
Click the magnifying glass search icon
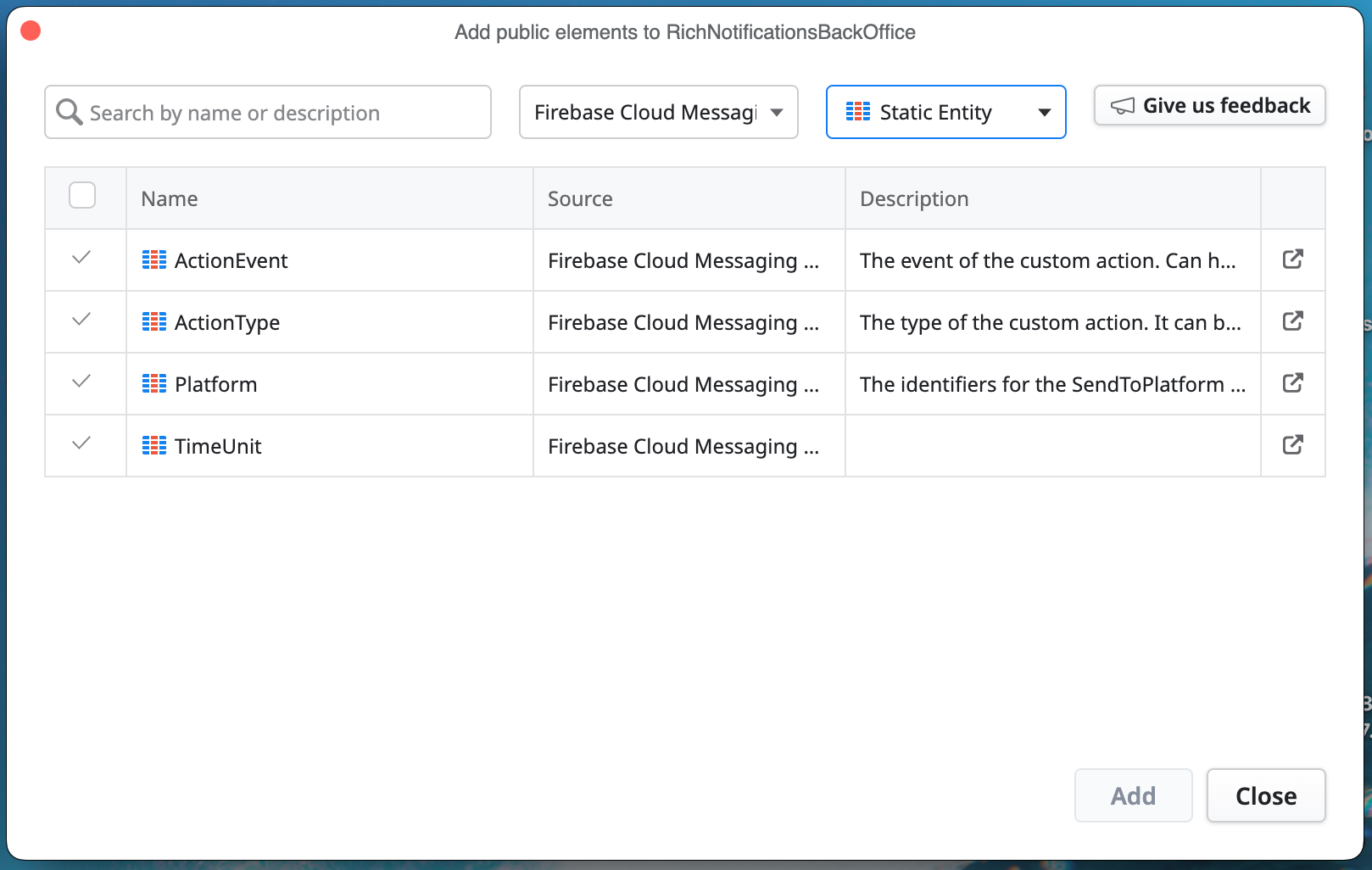click(x=70, y=111)
